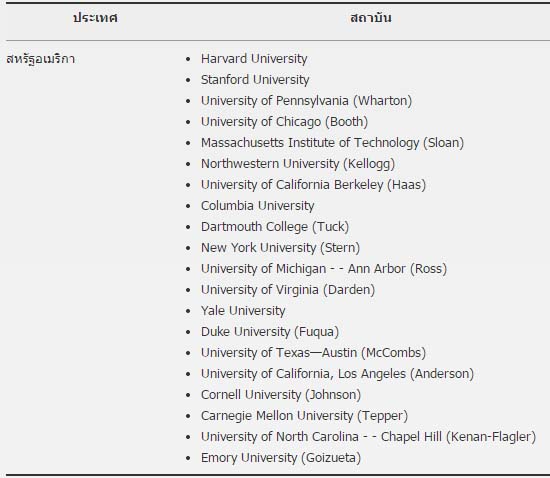Click Cornell University (Johnson) entry

281,395
